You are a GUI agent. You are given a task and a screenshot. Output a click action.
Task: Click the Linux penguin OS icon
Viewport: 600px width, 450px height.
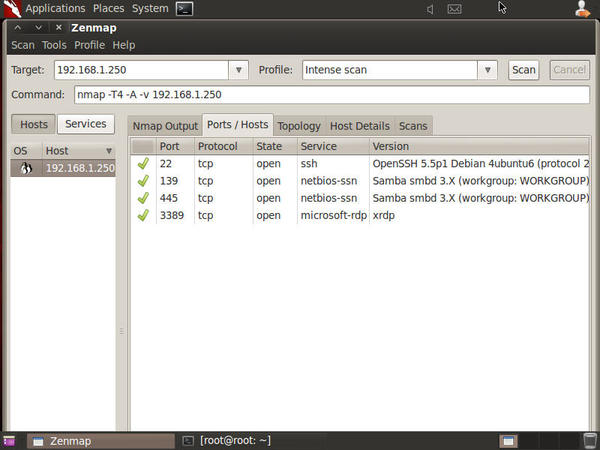click(x=26, y=168)
